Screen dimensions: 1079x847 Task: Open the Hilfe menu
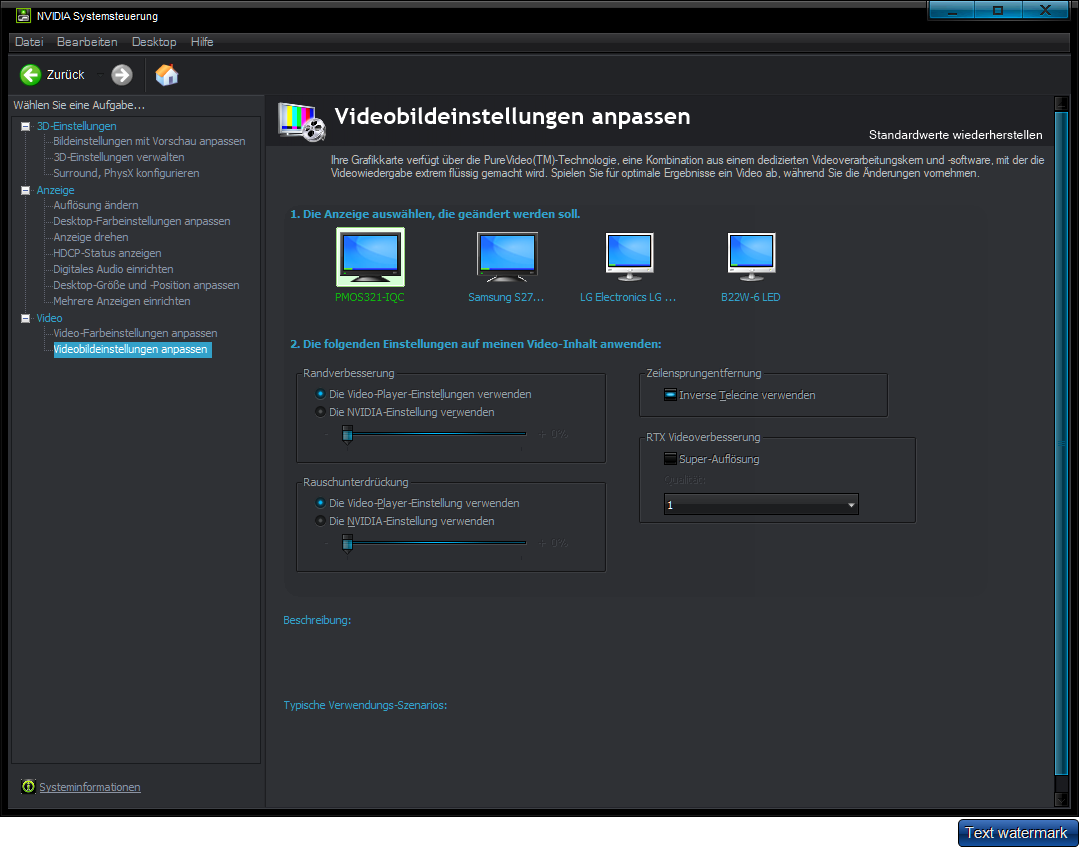click(202, 42)
